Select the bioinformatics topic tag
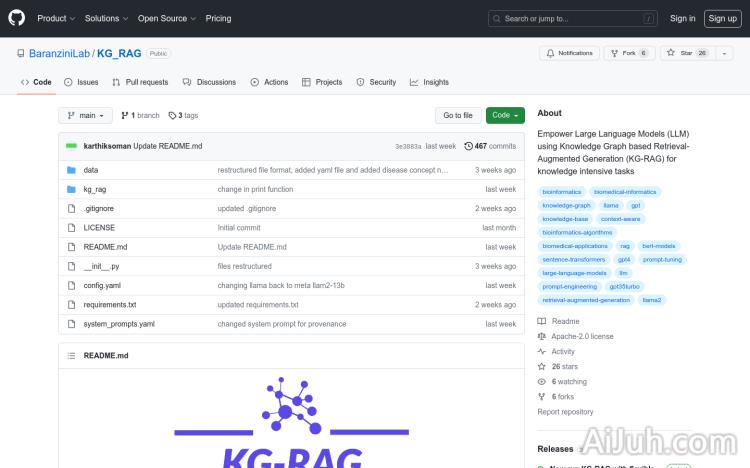The image size is (750, 468). click(562, 192)
